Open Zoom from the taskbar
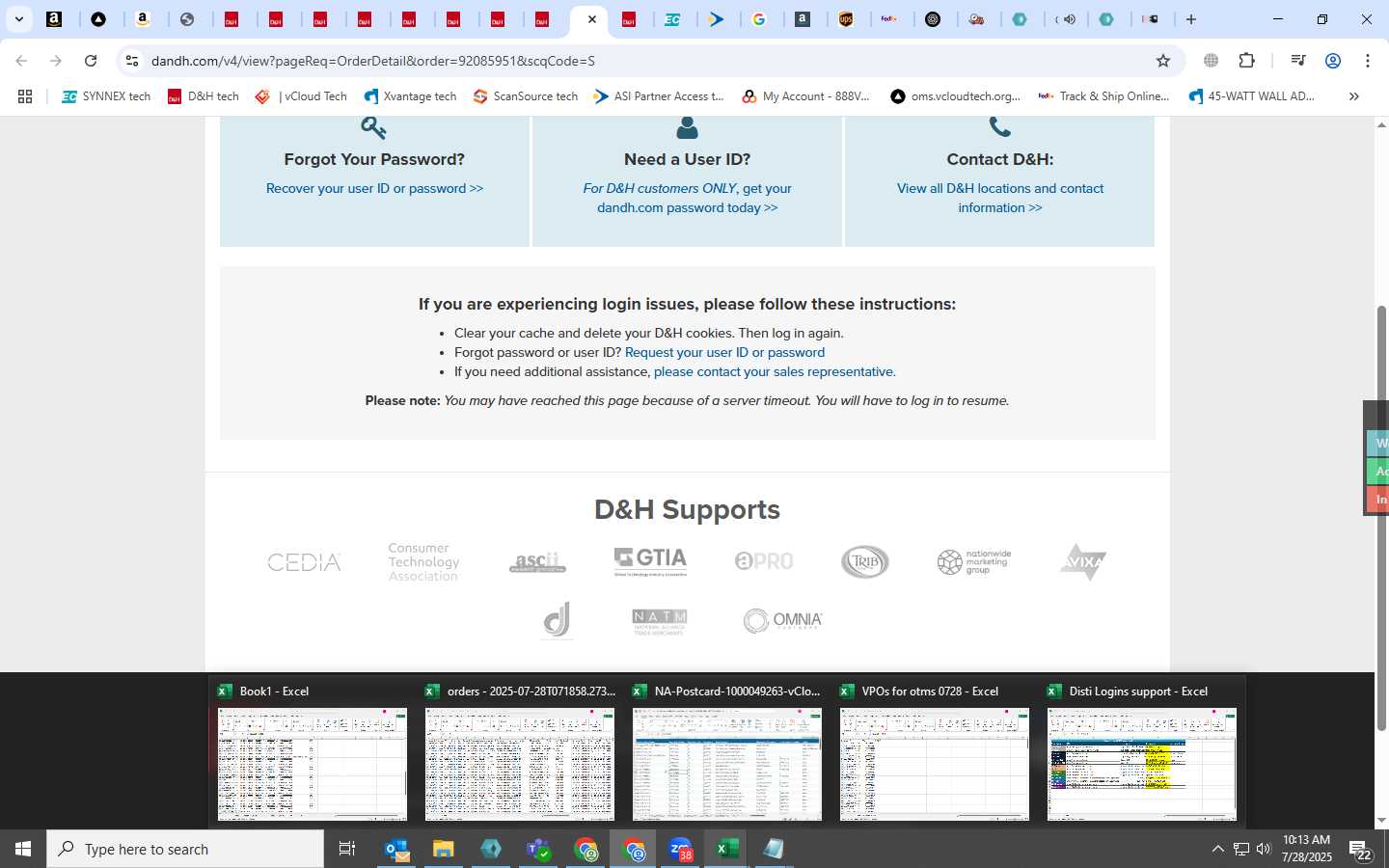 [681, 849]
